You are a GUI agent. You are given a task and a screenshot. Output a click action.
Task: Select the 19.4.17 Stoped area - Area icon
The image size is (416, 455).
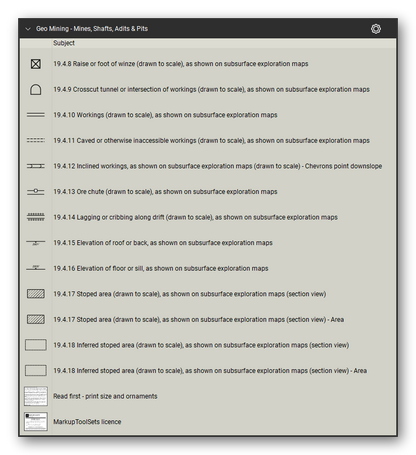pos(36,319)
